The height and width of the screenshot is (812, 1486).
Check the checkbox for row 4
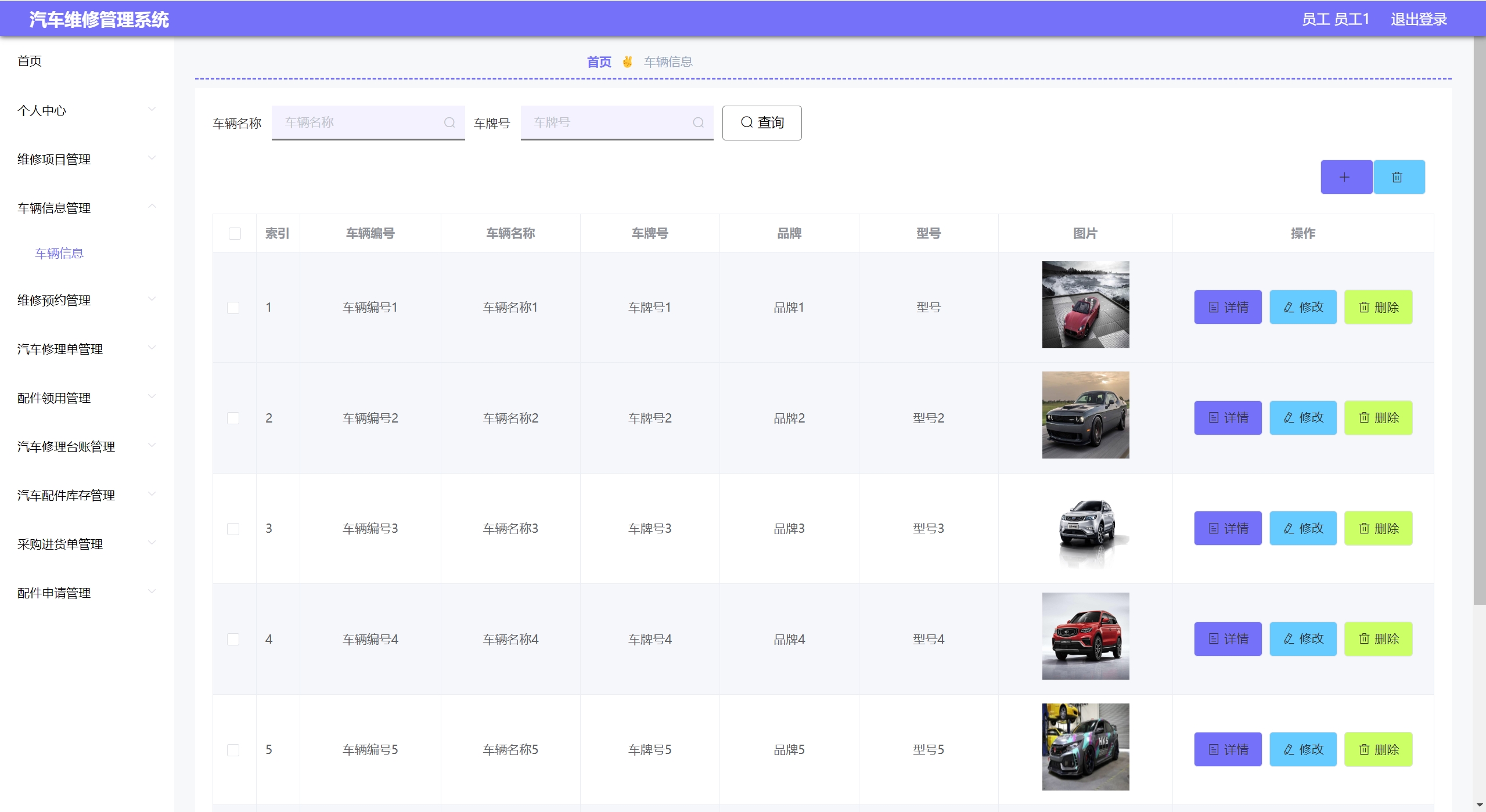pyautogui.click(x=233, y=639)
